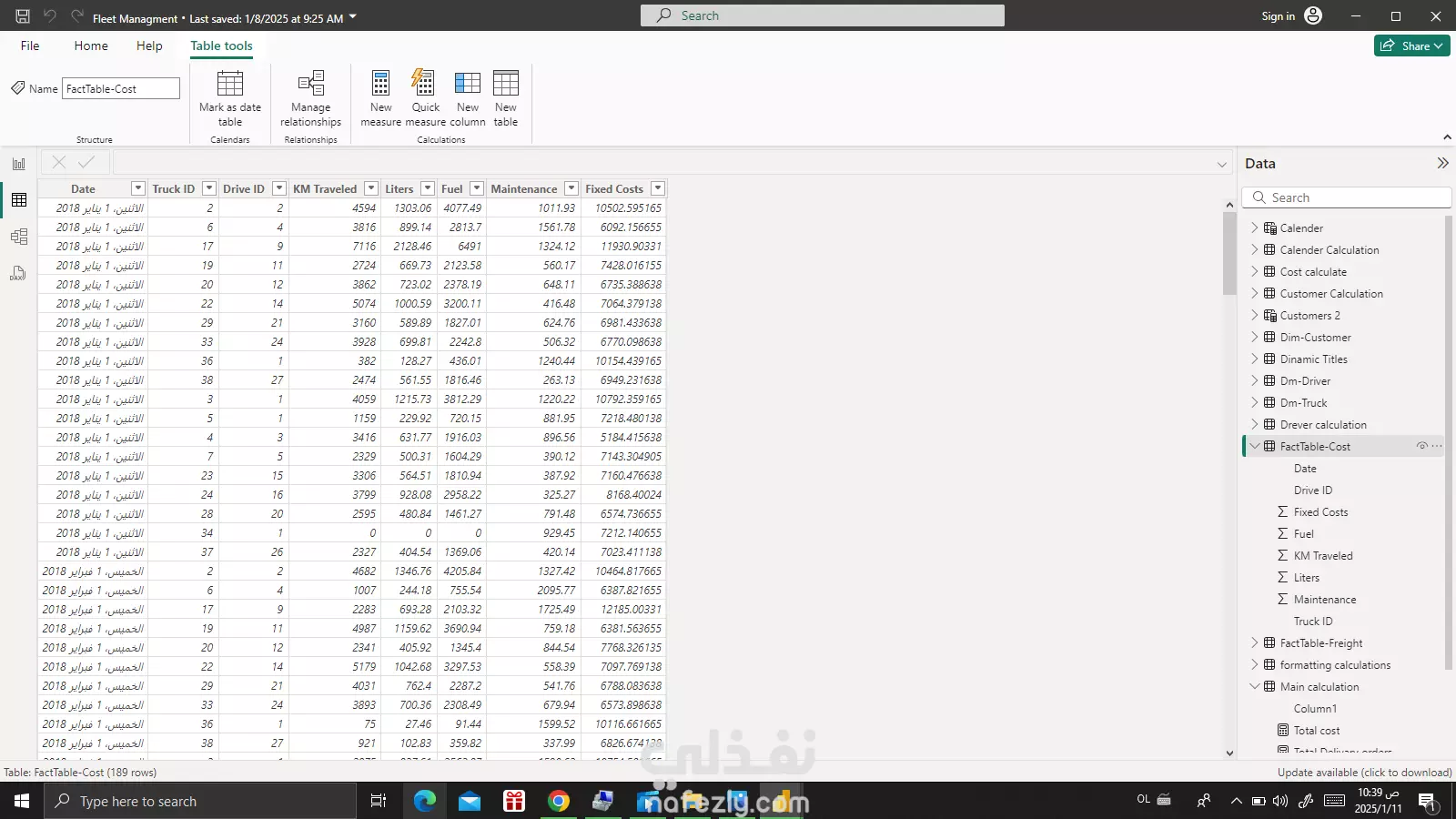Image resolution: width=1456 pixels, height=819 pixels.
Task: Switch to Model view
Action: 19,237
